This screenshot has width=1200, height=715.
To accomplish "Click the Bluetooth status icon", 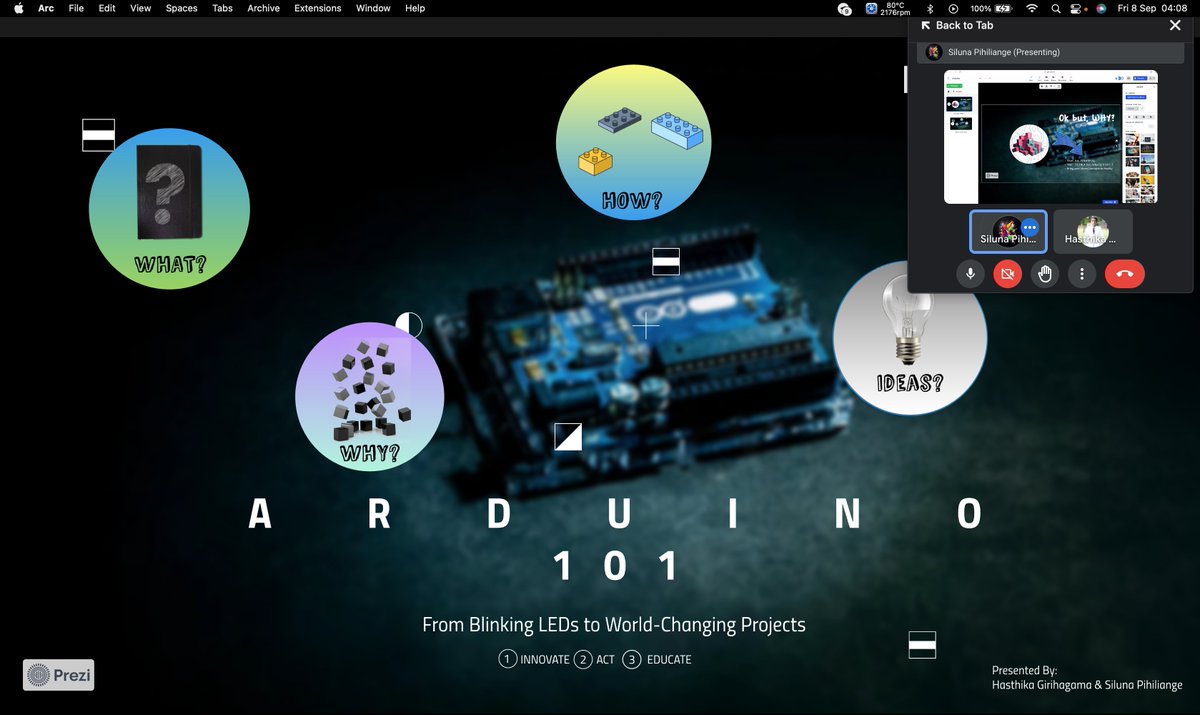I will point(928,8).
